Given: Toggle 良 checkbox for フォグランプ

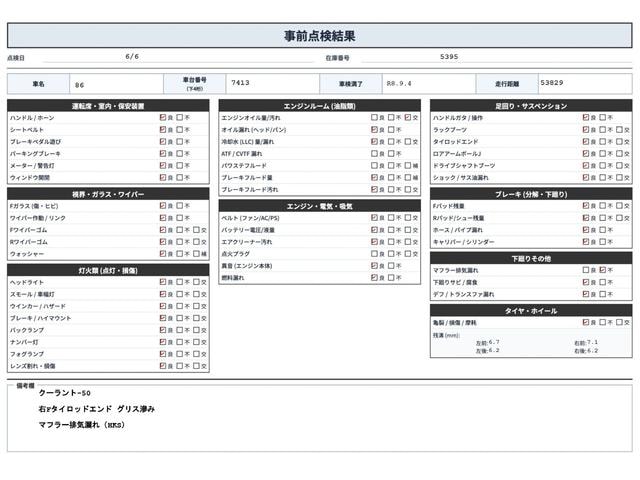Looking at the screenshot, I should tap(163, 354).
